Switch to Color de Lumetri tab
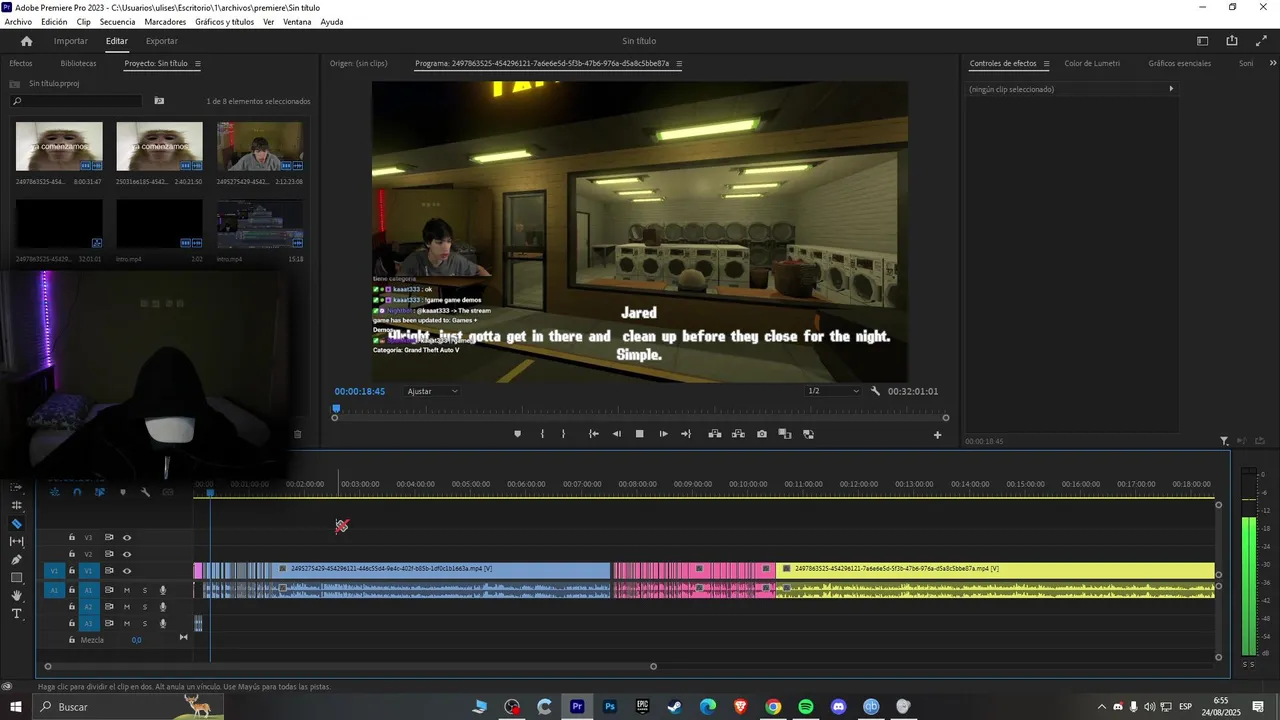The width and height of the screenshot is (1280, 720). coord(1092,64)
